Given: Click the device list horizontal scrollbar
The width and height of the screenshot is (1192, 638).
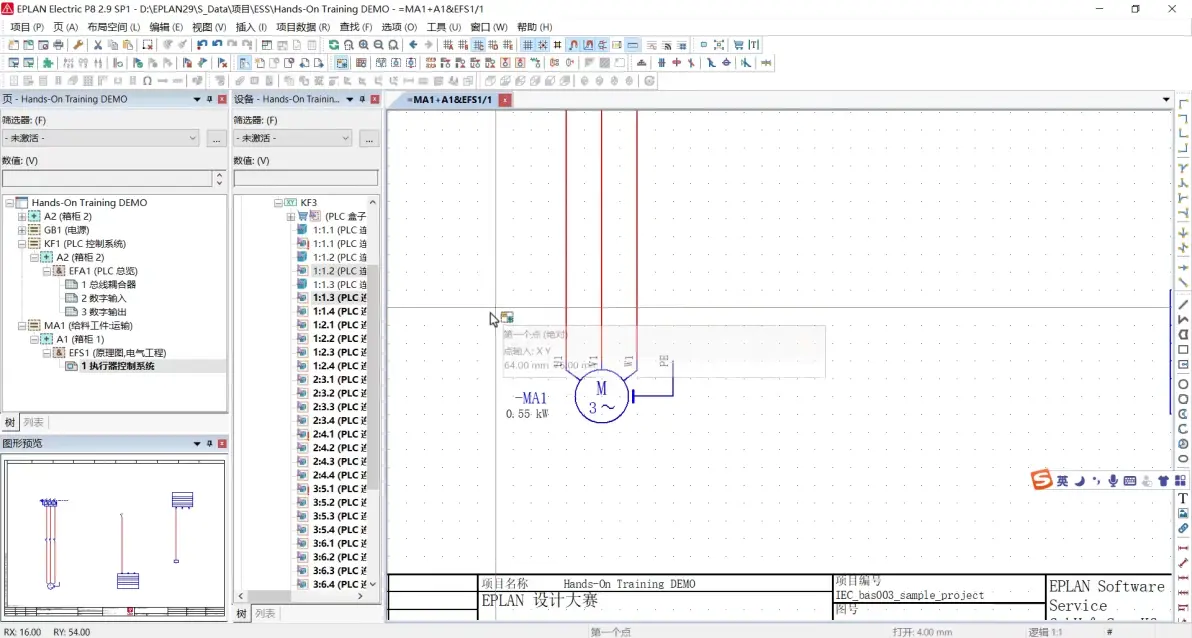Looking at the screenshot, I should coord(300,596).
